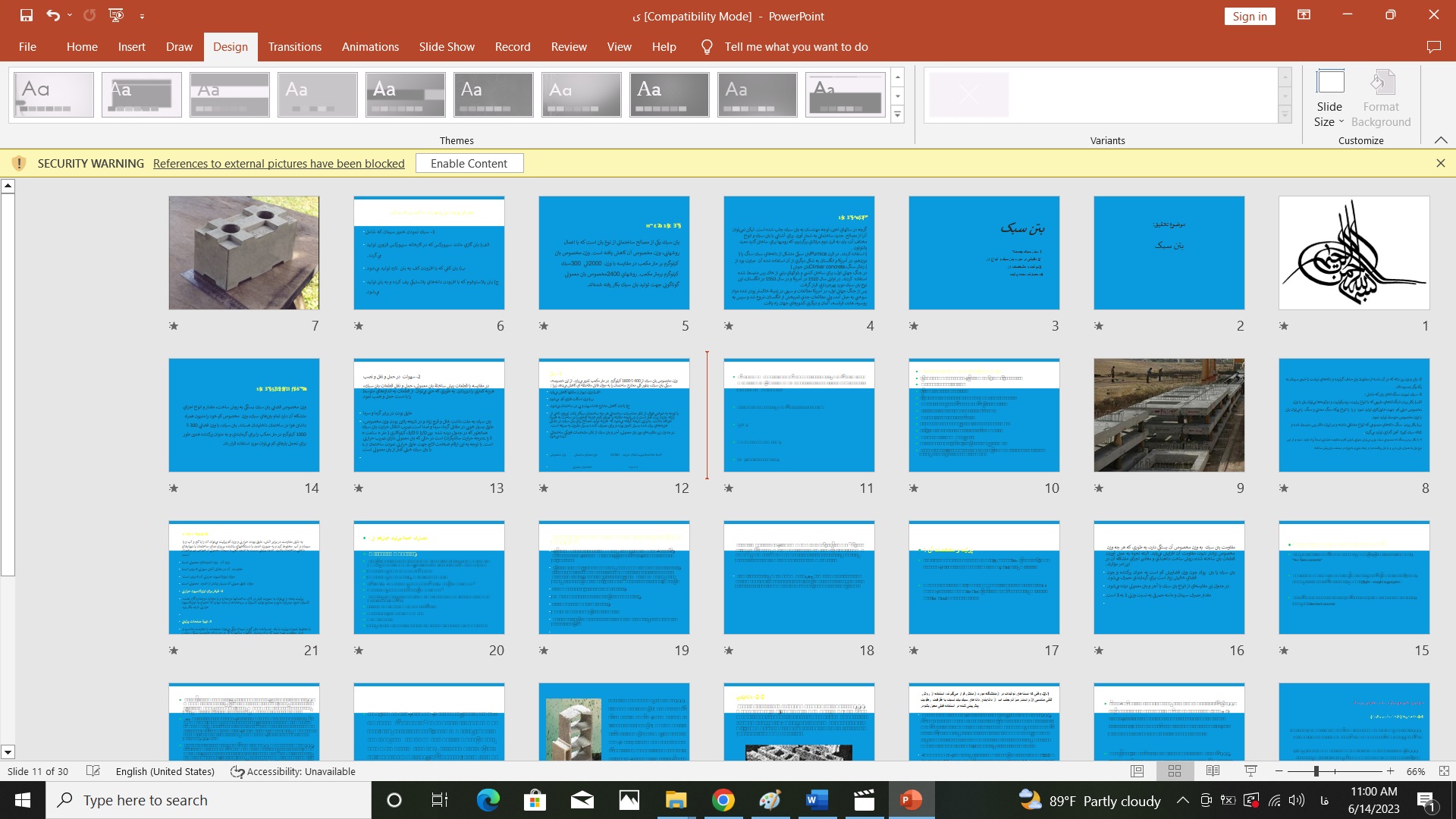This screenshot has width=1456, height=819.
Task: Open the File menu
Action: [x=27, y=47]
